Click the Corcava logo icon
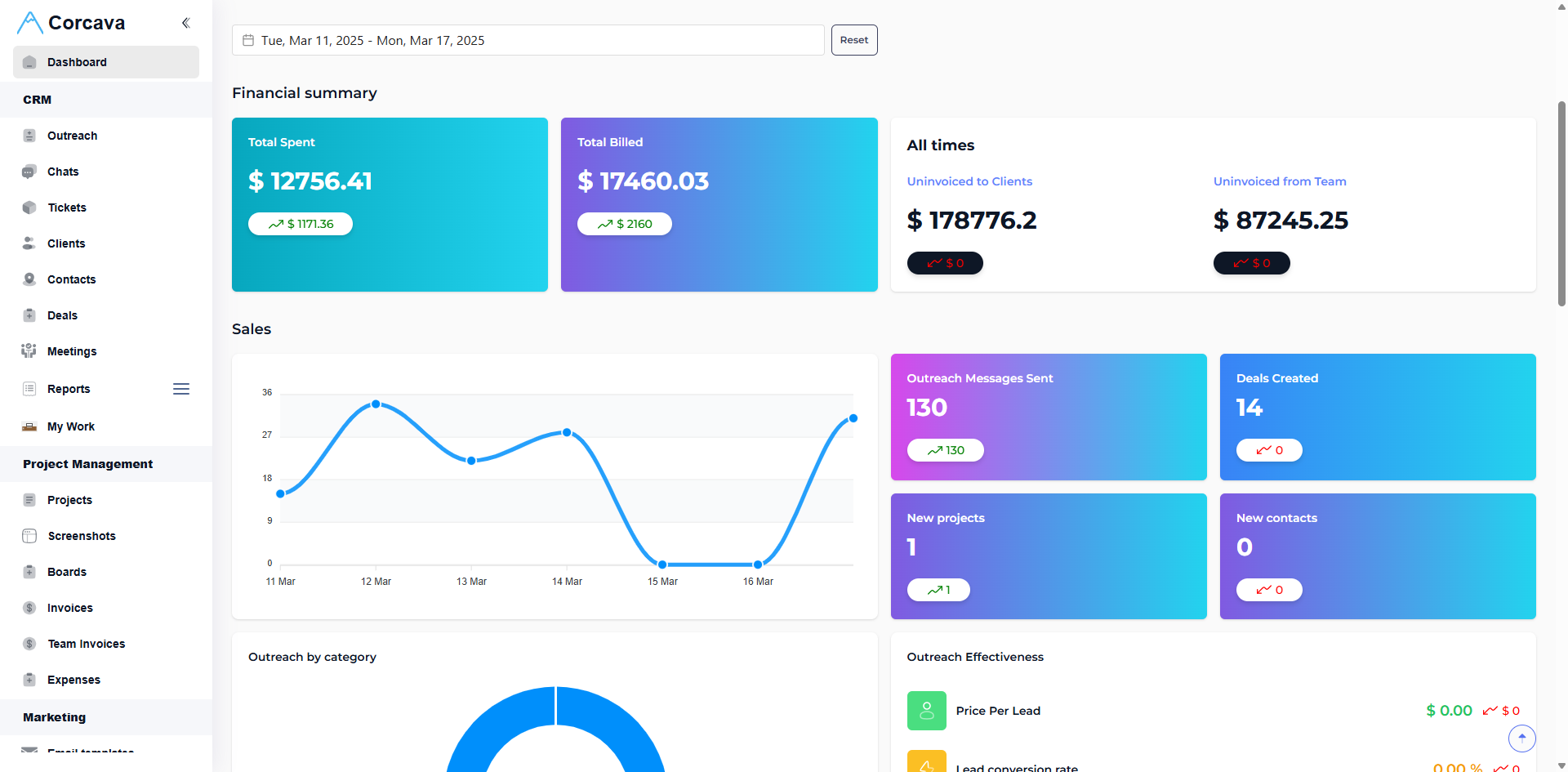 coord(29,23)
